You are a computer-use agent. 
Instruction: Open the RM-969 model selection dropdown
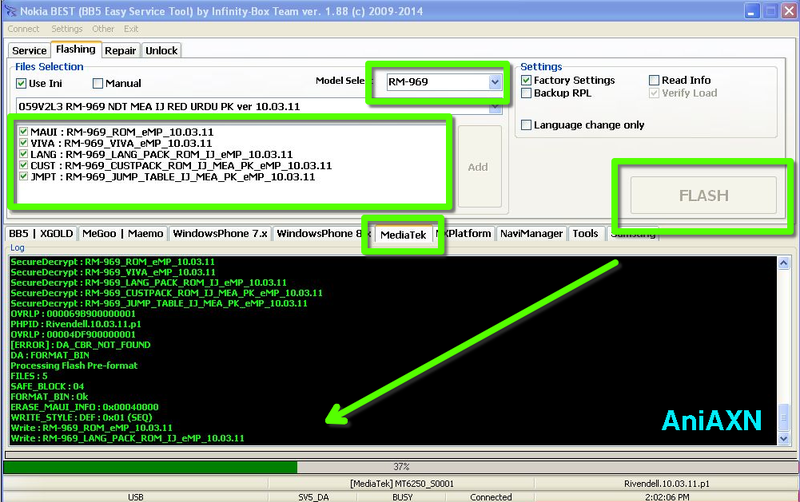[x=494, y=82]
